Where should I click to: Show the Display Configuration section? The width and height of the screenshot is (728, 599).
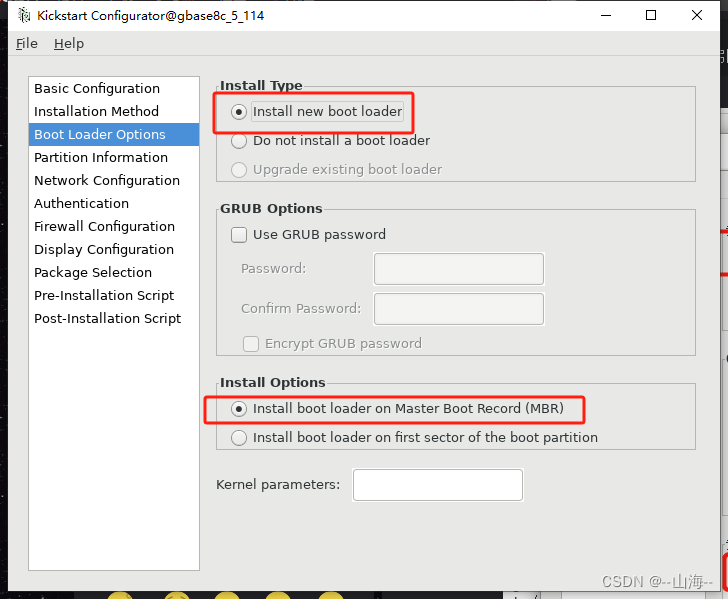coord(104,250)
